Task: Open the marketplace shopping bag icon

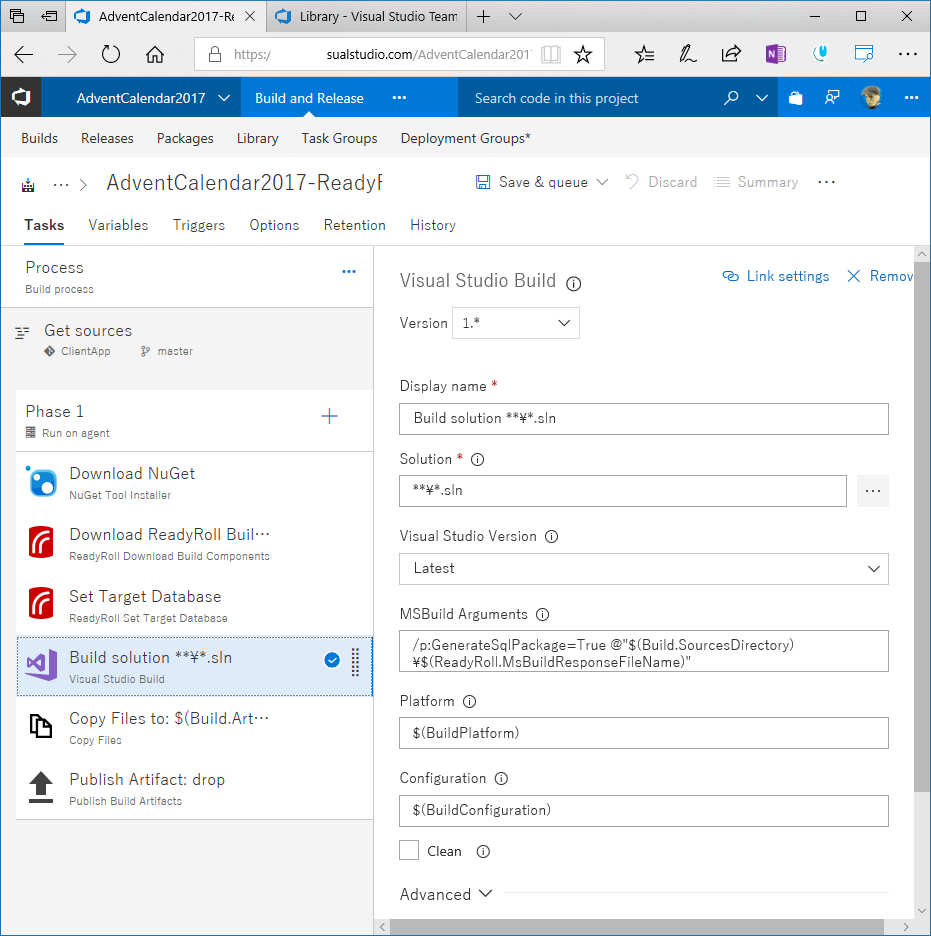Action: pos(796,98)
